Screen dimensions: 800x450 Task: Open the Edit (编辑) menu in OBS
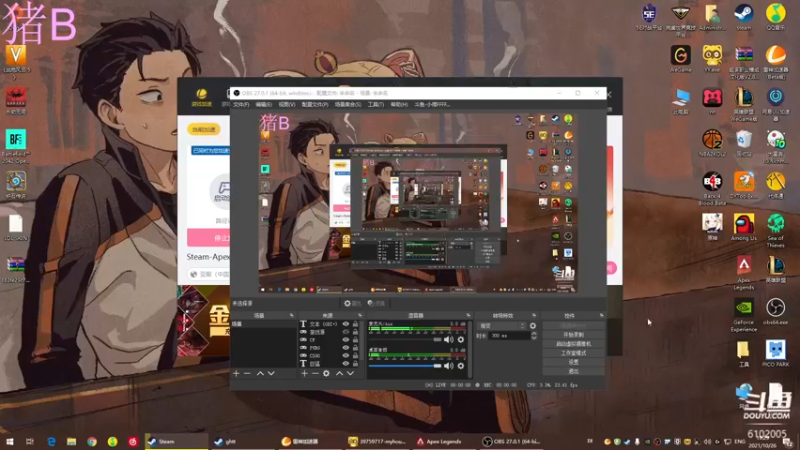click(x=263, y=104)
